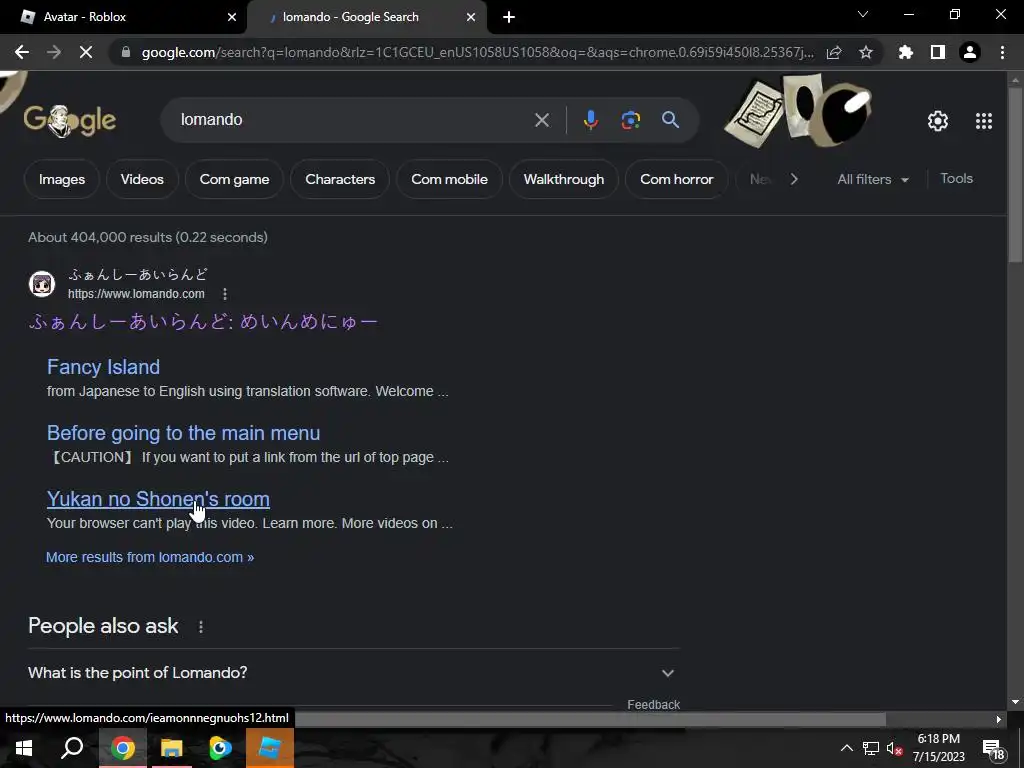Open the Chrome three-dot menu
The width and height of the screenshot is (1024, 768).
tap(1002, 52)
